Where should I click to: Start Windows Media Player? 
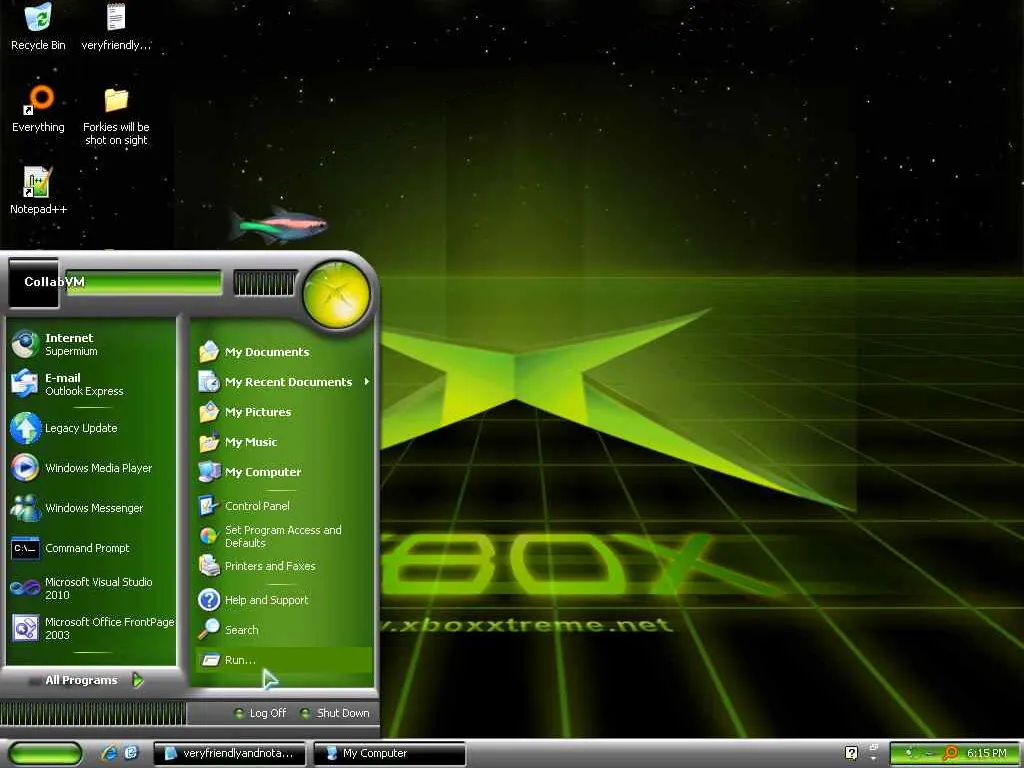click(91, 468)
